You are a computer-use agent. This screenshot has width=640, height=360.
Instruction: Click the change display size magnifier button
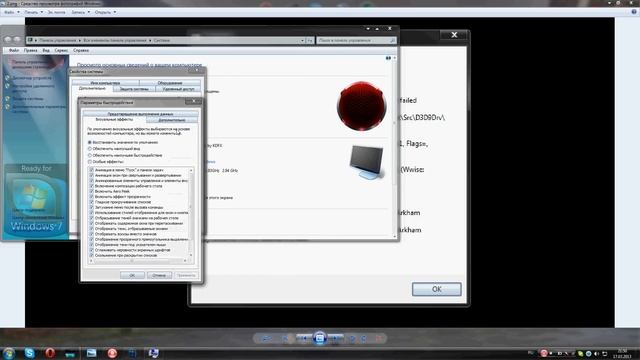pyautogui.click(x=267, y=338)
